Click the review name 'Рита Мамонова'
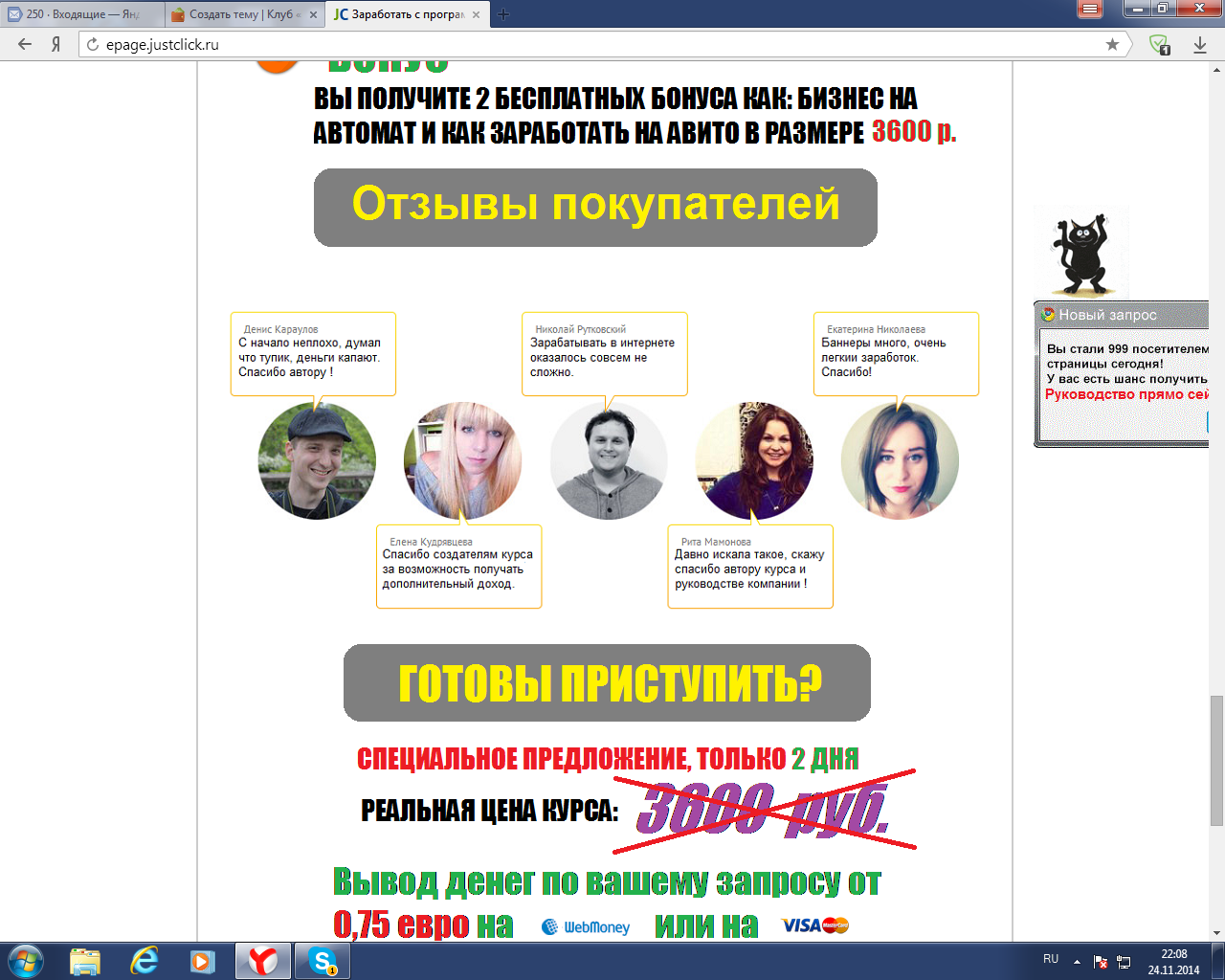This screenshot has height=980, width=1225. 716,542
